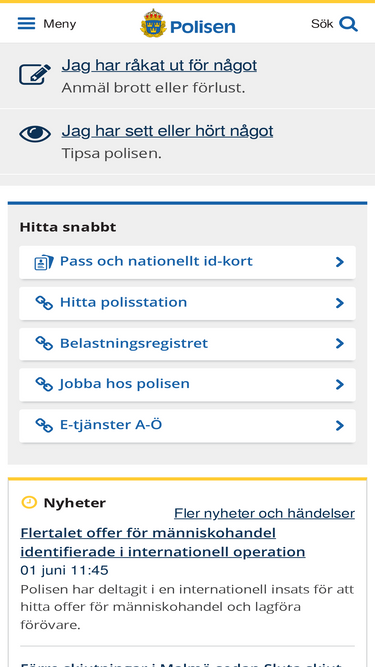Open Jag har sett eller hört något
This screenshot has width=375, height=667.
[x=168, y=131]
